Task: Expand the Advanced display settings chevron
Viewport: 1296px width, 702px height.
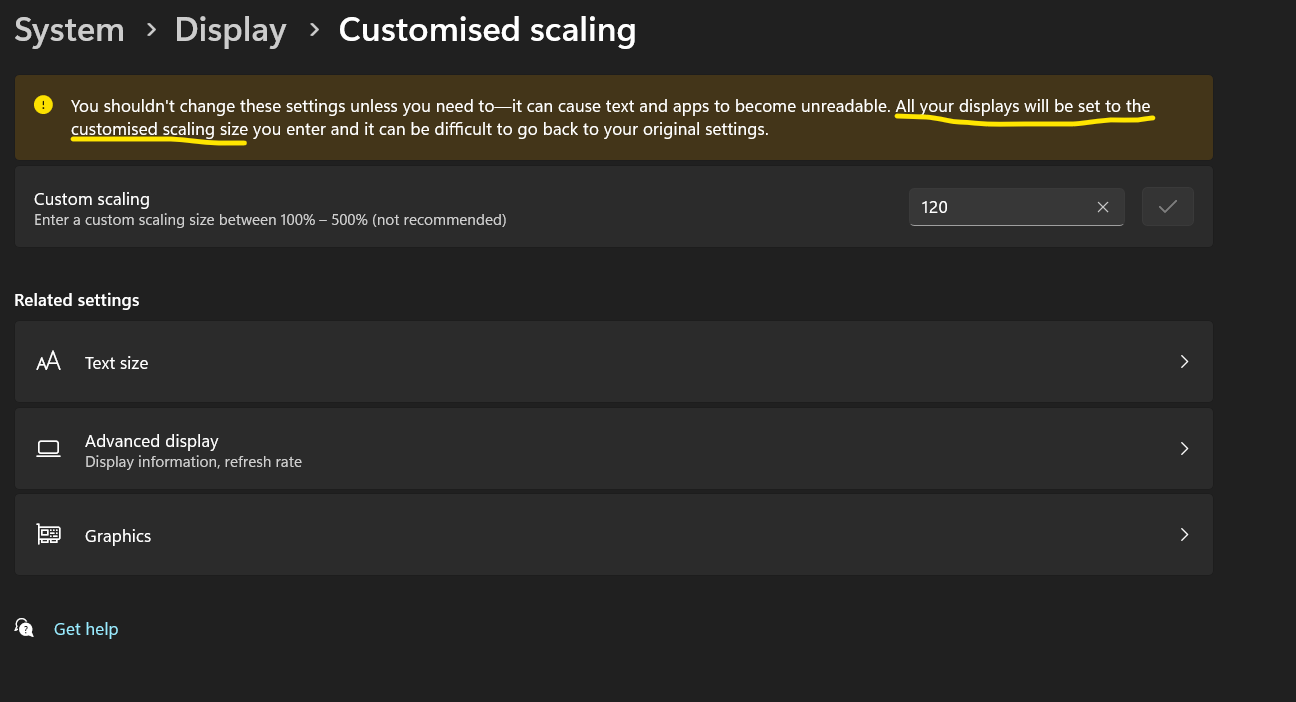Action: coord(1184,448)
